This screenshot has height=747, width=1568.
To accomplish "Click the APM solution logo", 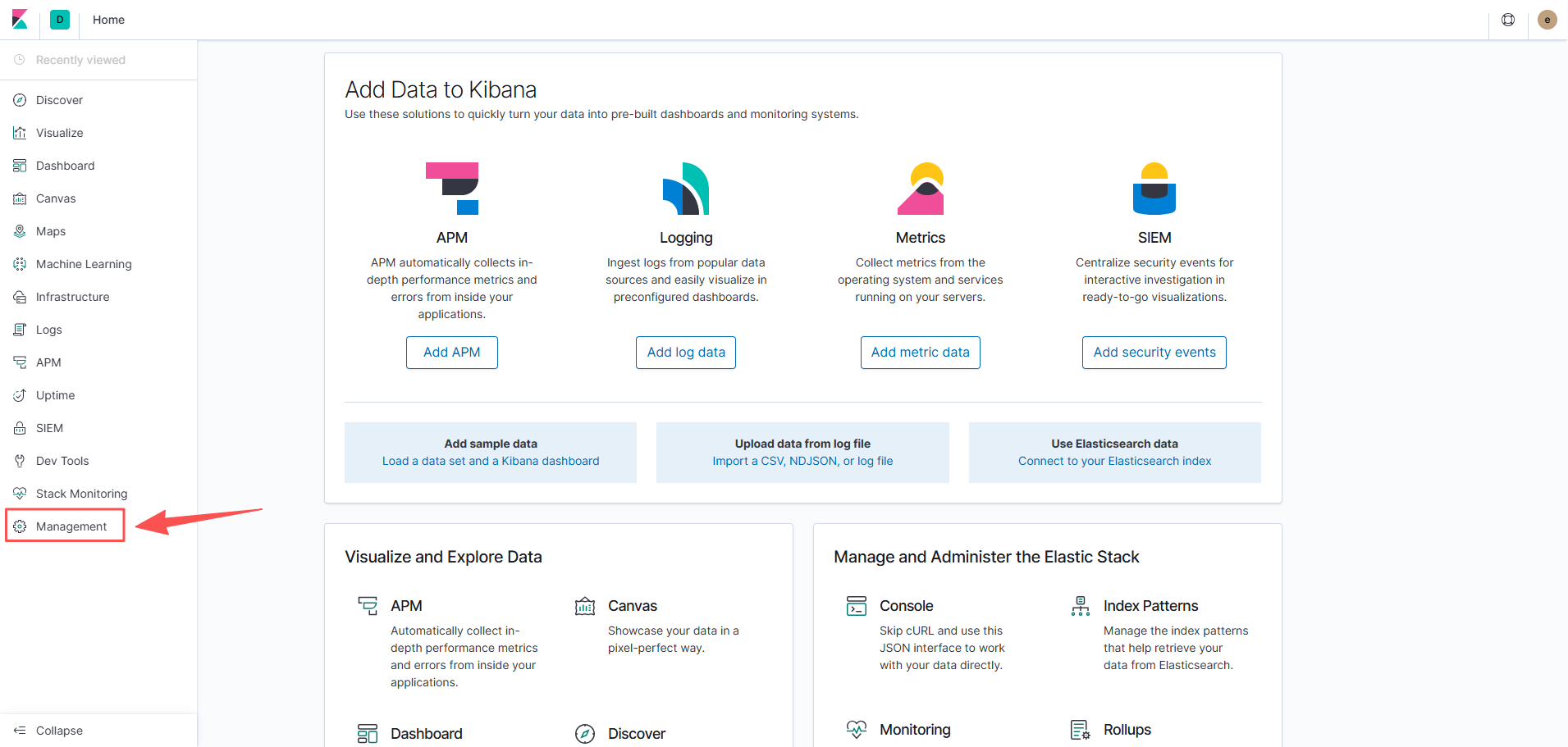I will pyautogui.click(x=452, y=189).
